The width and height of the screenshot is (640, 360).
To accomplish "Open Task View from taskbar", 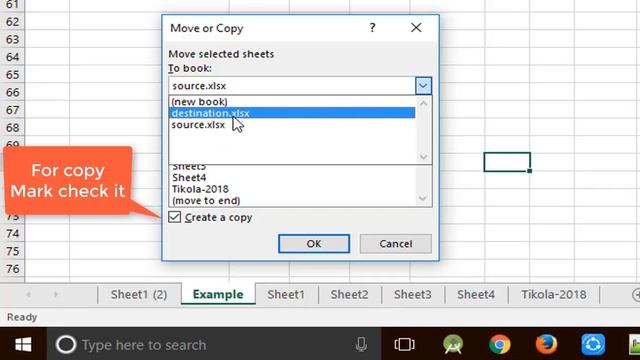I will (404, 344).
